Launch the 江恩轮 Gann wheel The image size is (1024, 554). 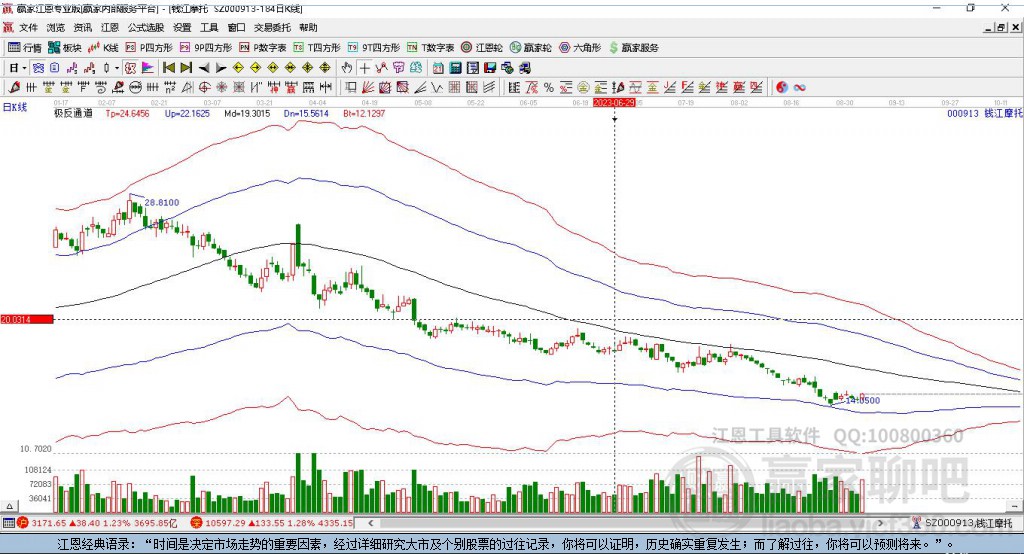coord(482,48)
